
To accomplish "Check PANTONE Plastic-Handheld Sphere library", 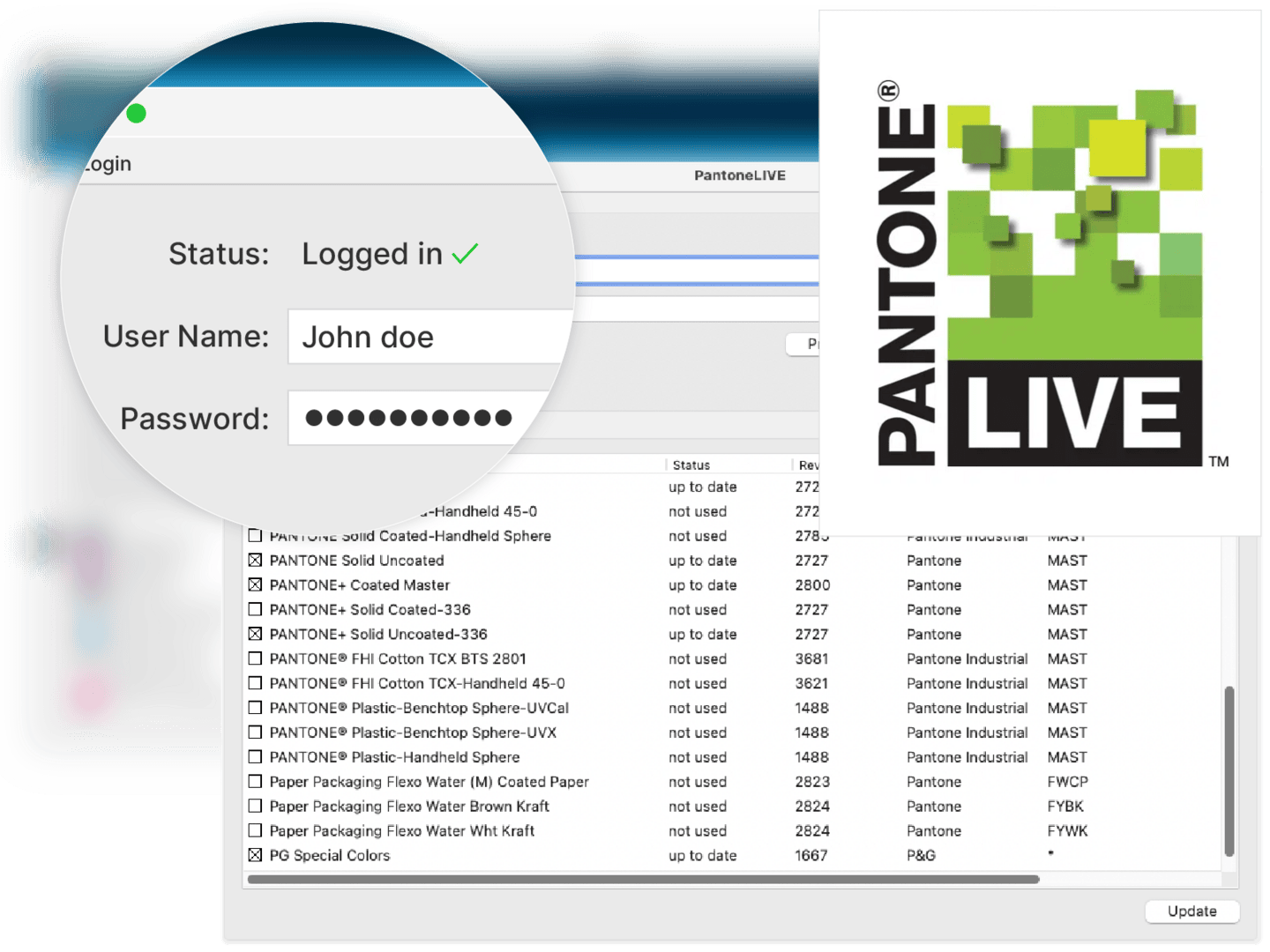I will point(255,757).
